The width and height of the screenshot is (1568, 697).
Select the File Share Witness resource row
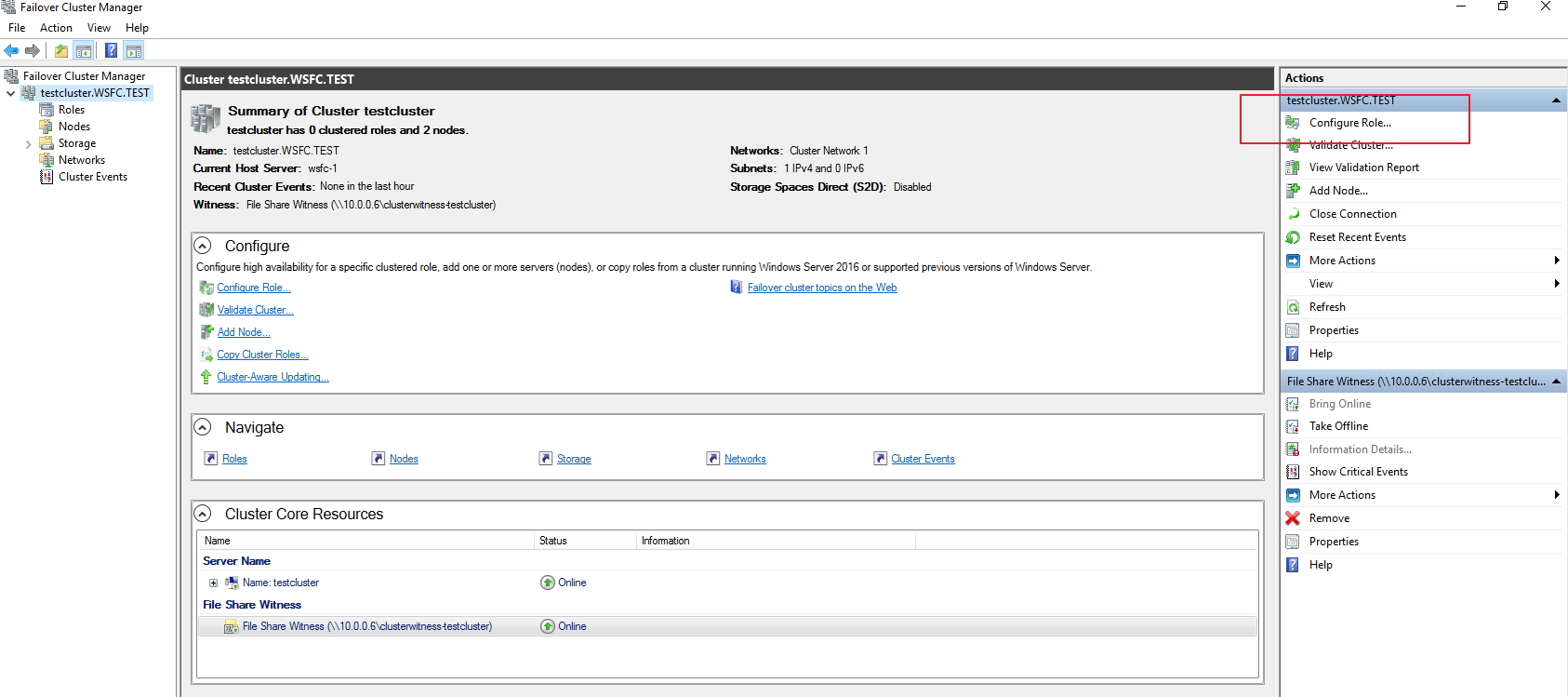click(366, 626)
